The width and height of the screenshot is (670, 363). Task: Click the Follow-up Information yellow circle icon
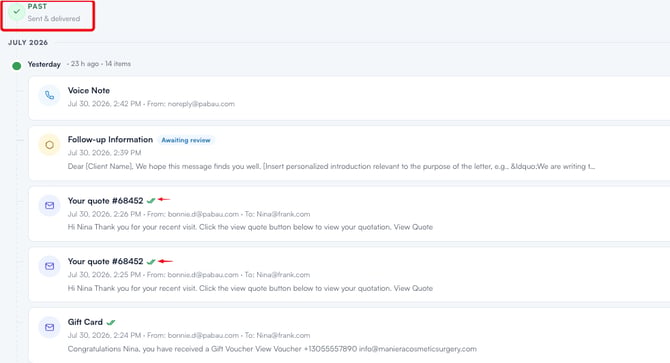[50, 145]
